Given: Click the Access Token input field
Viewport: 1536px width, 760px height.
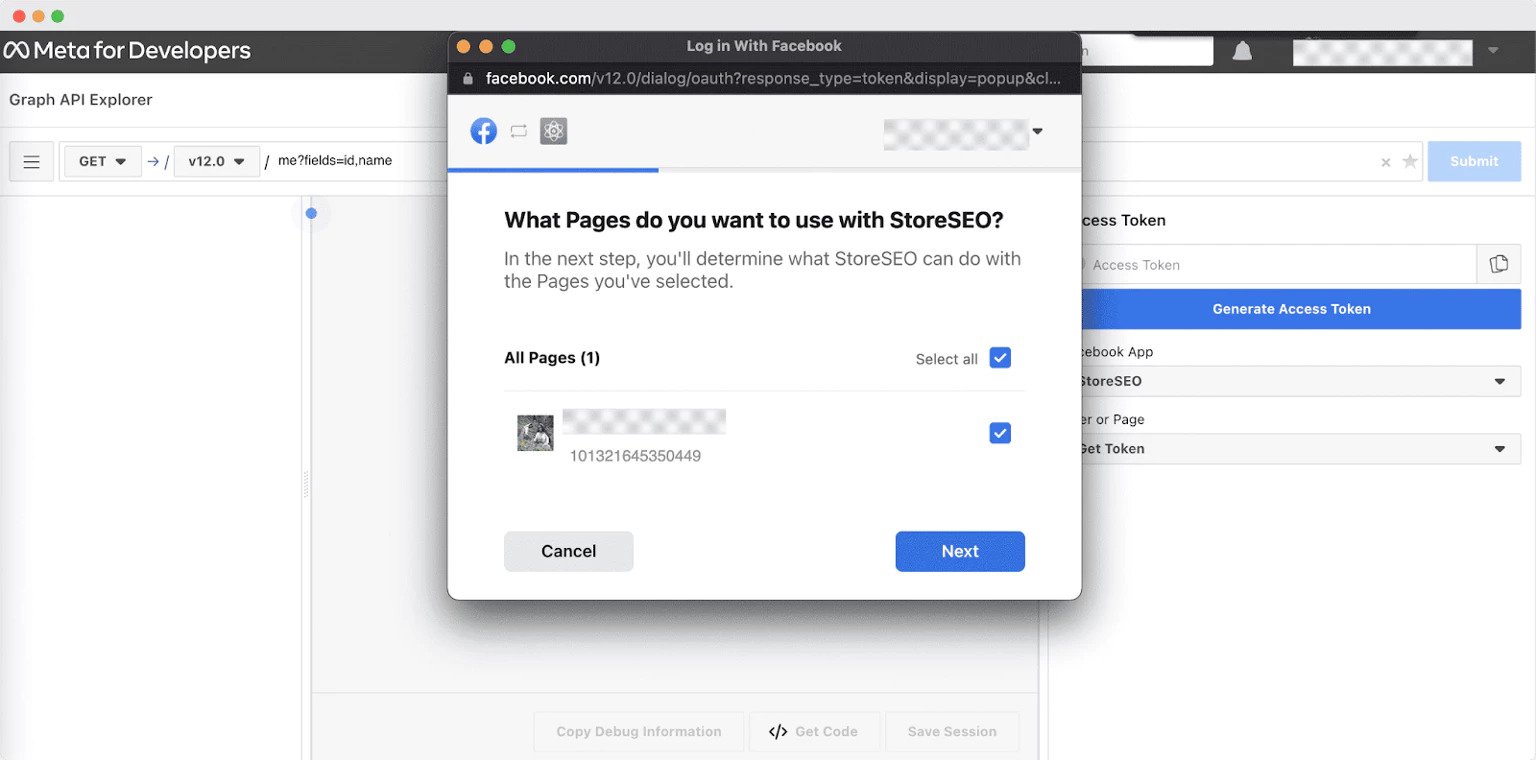Looking at the screenshot, I should click(1278, 264).
